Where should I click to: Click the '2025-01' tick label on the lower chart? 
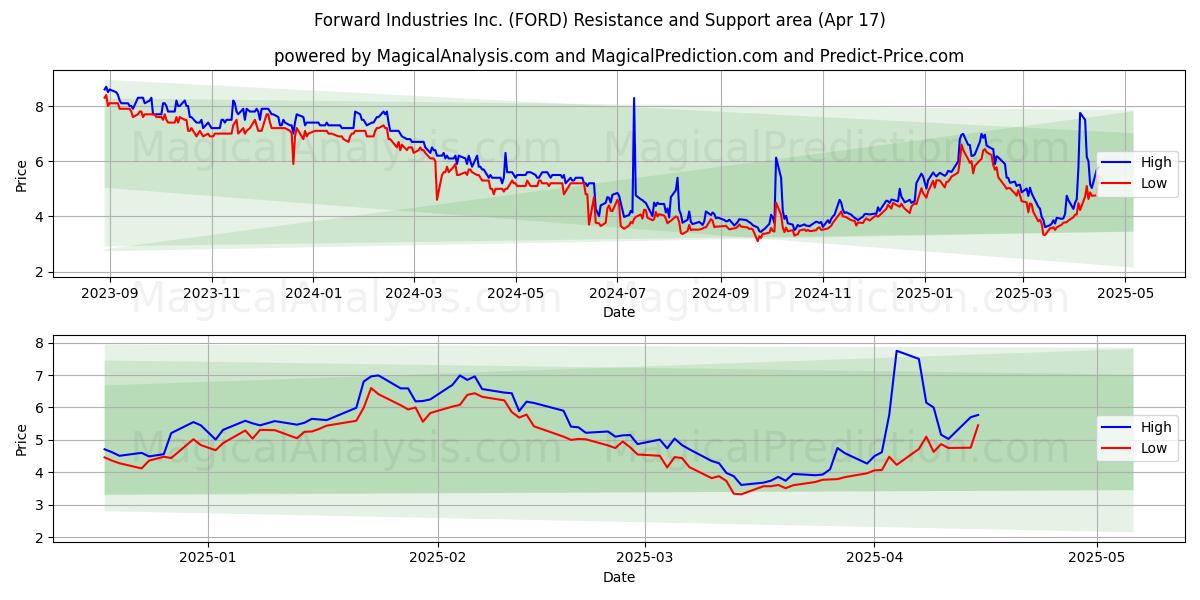click(208, 559)
